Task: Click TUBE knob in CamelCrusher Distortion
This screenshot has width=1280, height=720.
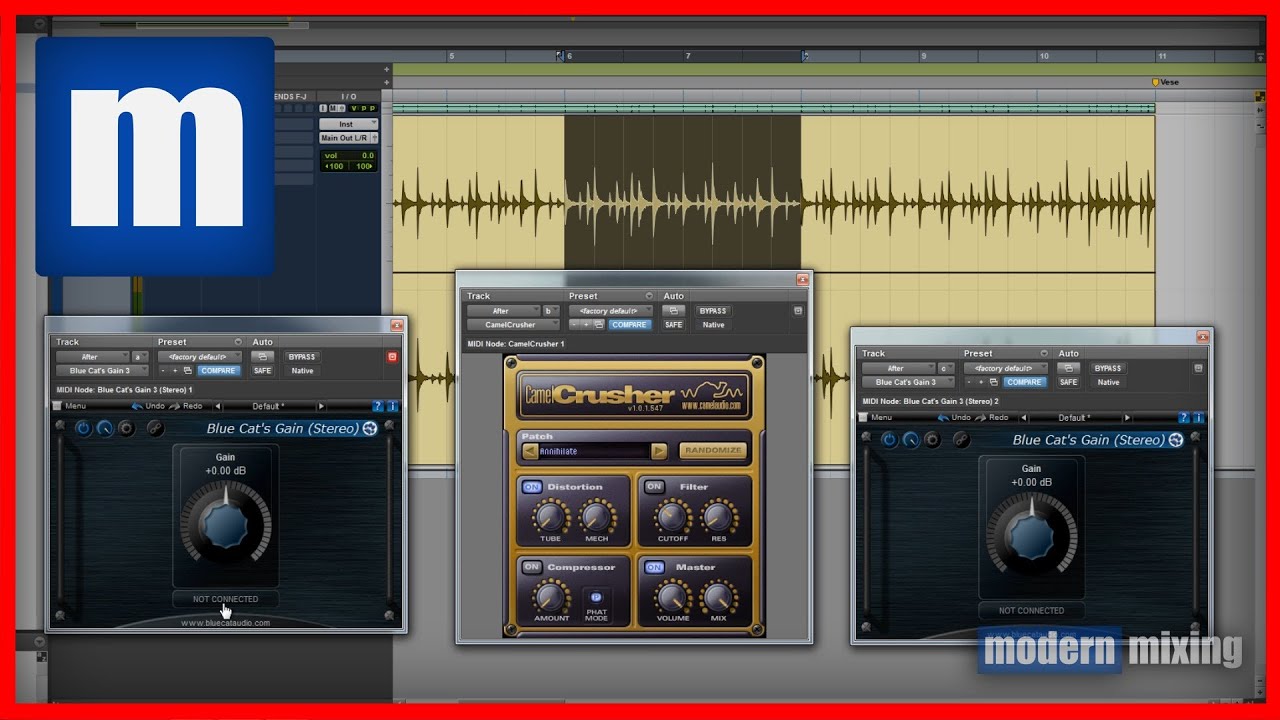Action: (x=550, y=517)
